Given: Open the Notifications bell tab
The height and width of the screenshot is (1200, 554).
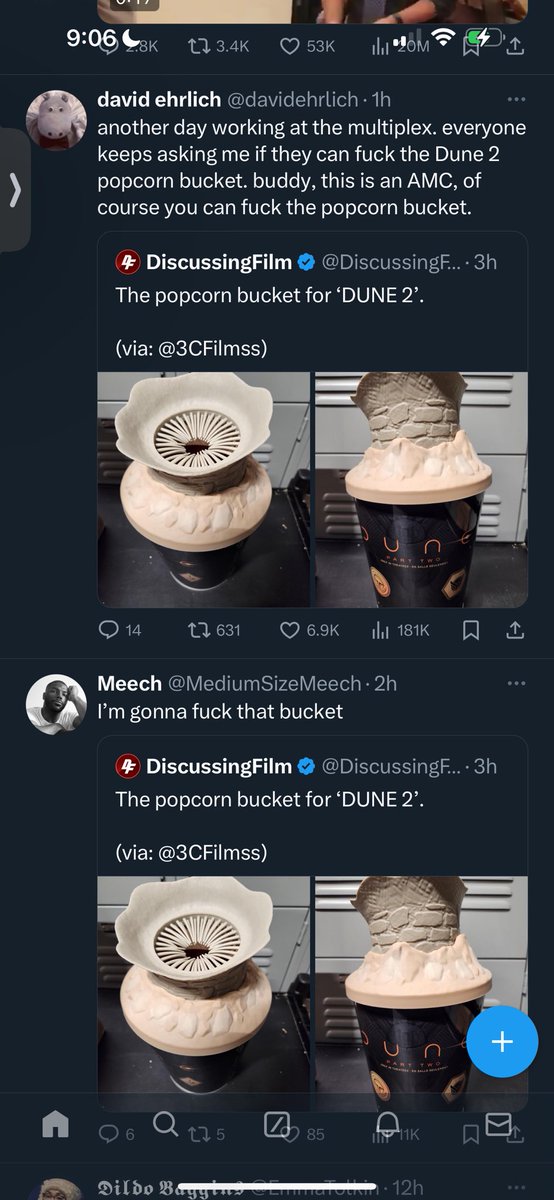Looking at the screenshot, I should pyautogui.click(x=388, y=1125).
